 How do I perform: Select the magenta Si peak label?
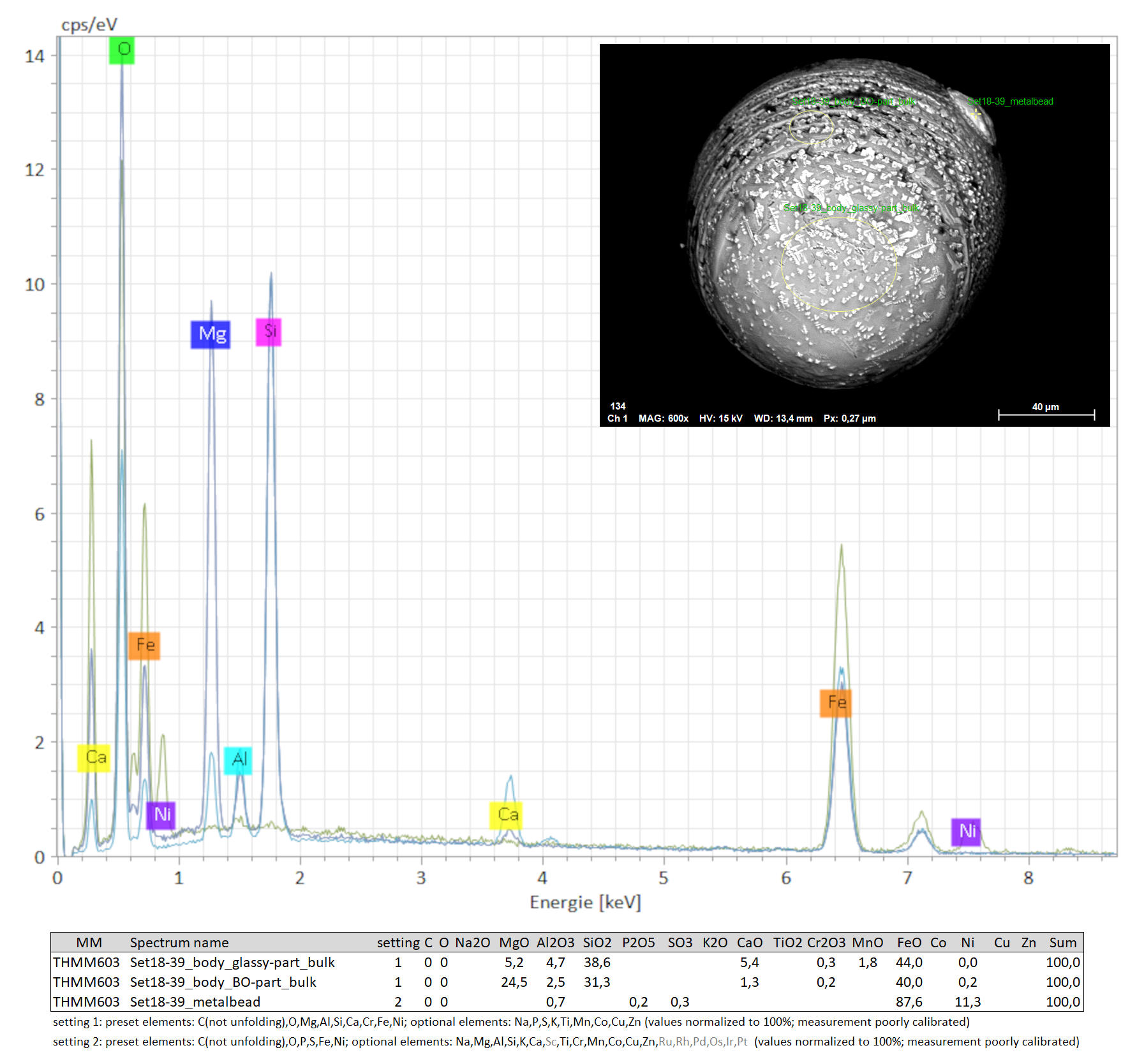pos(269,332)
